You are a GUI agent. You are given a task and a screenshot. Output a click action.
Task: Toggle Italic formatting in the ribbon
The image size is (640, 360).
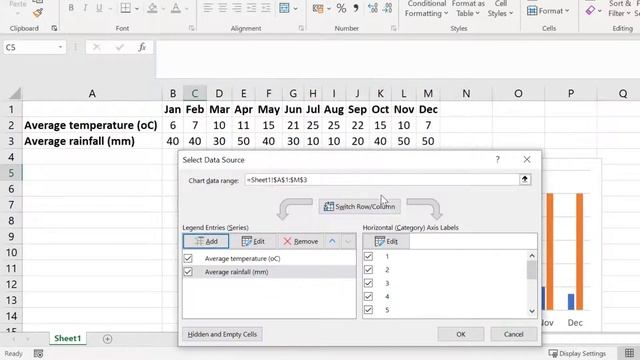[85, 8]
